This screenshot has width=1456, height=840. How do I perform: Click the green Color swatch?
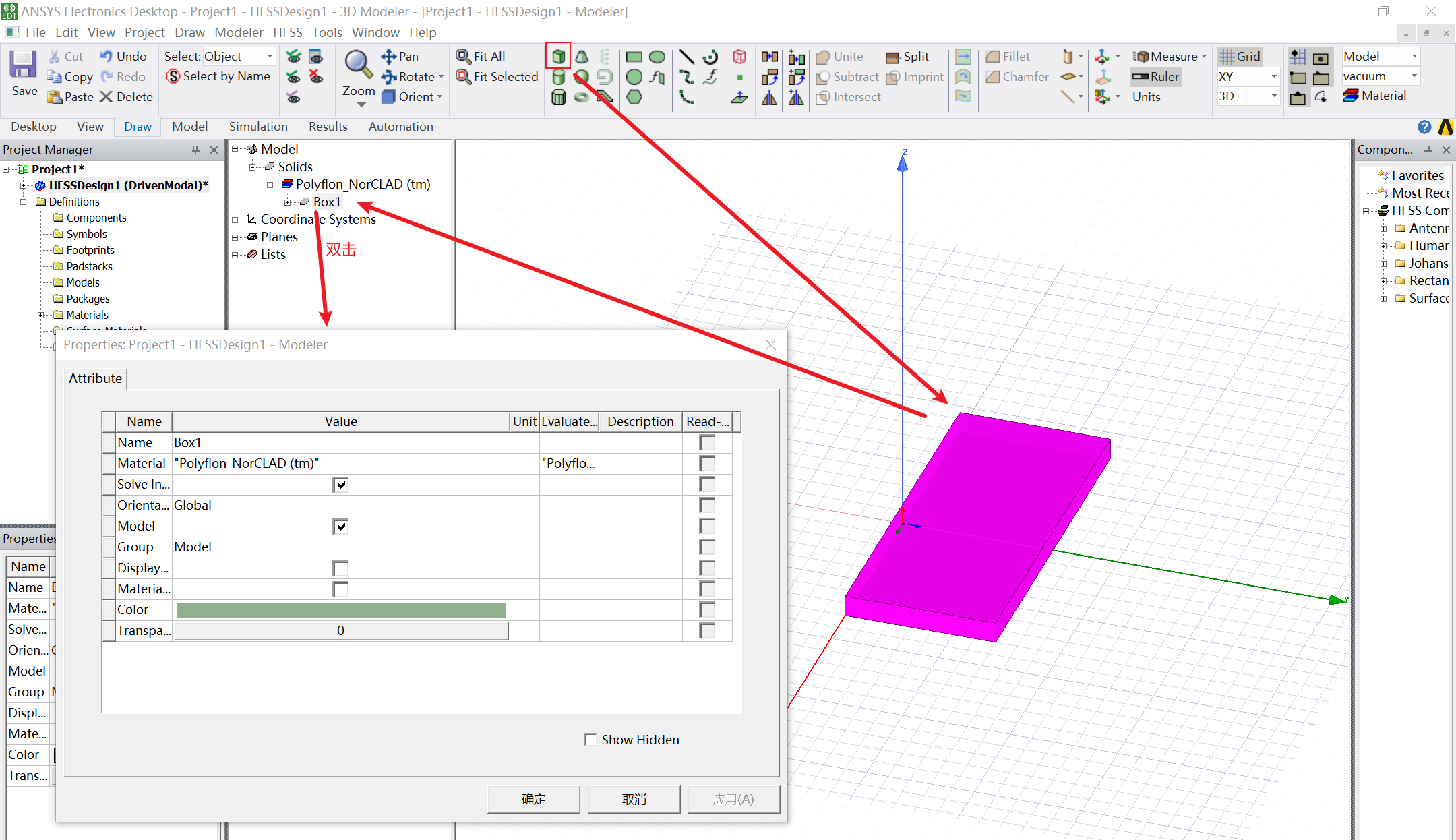coord(340,610)
